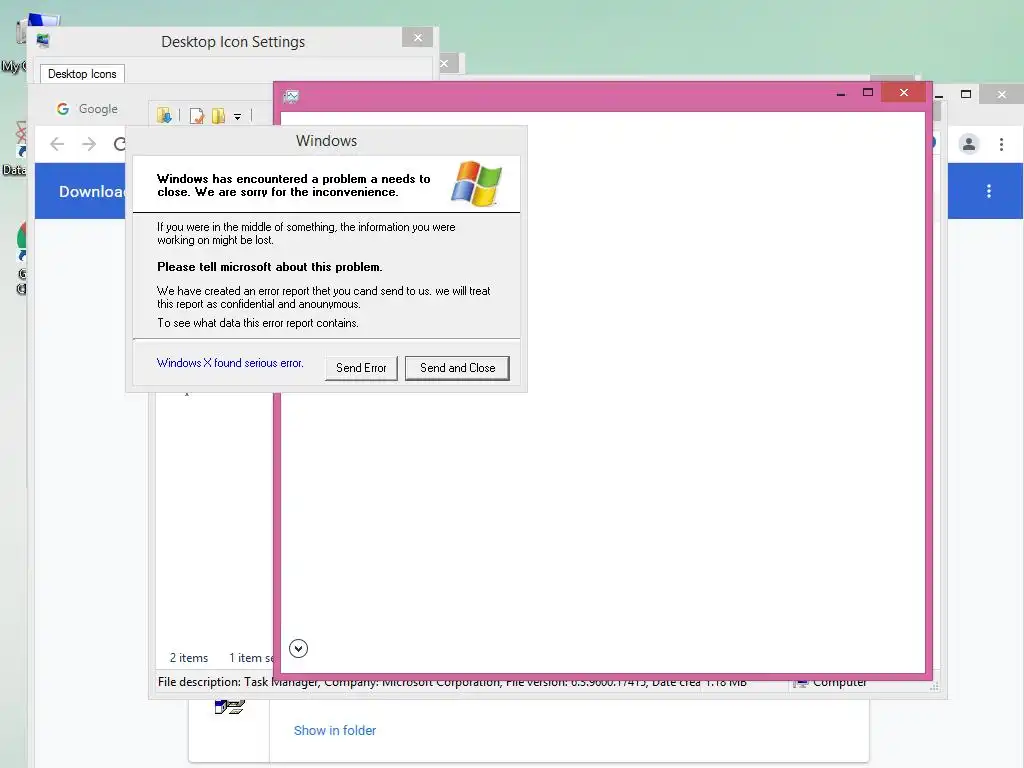Click the New folder icon in Explorer toolbar
This screenshot has width=1024, height=768.
pyautogui.click(x=218, y=116)
